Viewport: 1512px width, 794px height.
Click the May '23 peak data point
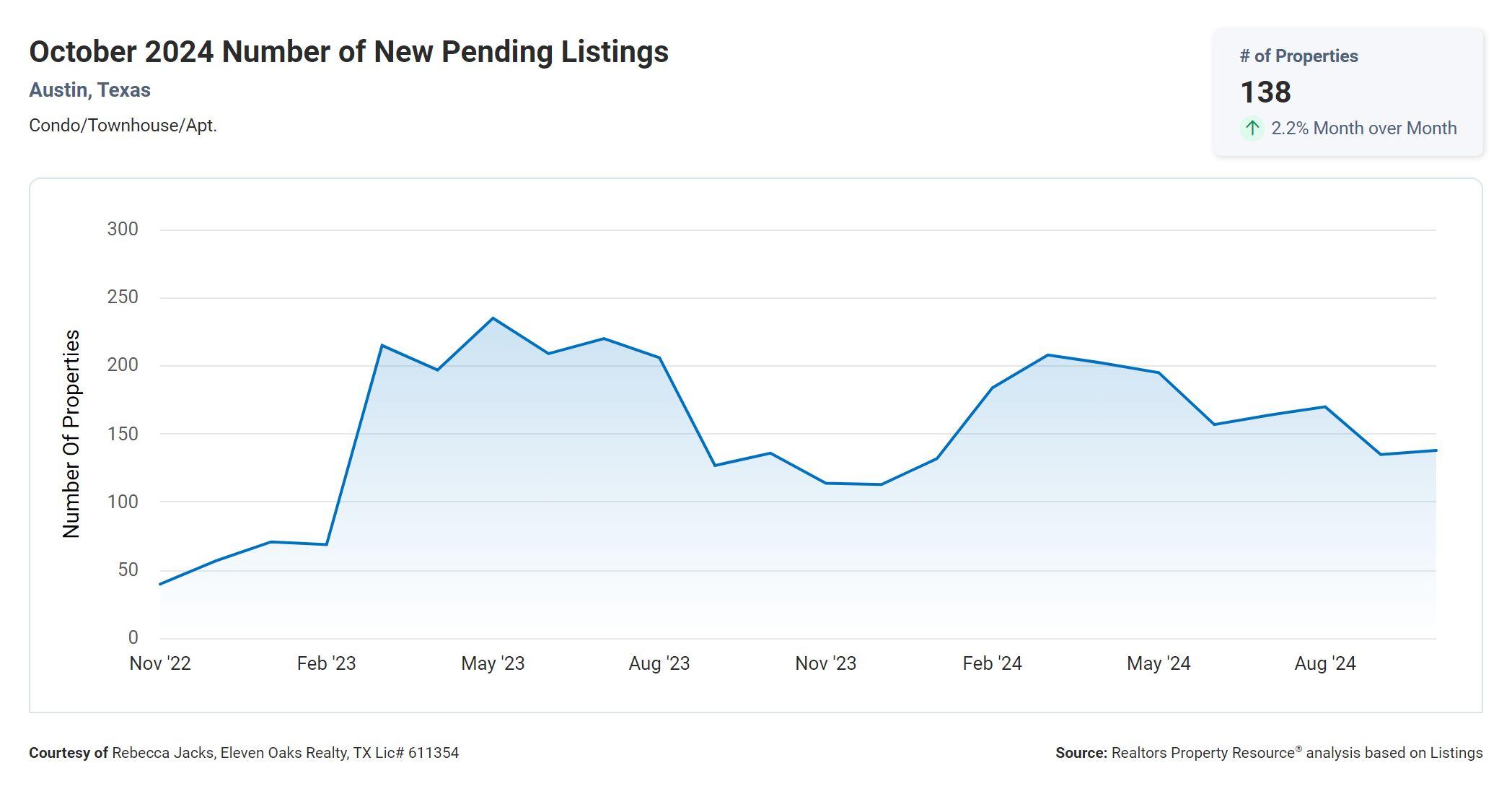click(x=493, y=318)
